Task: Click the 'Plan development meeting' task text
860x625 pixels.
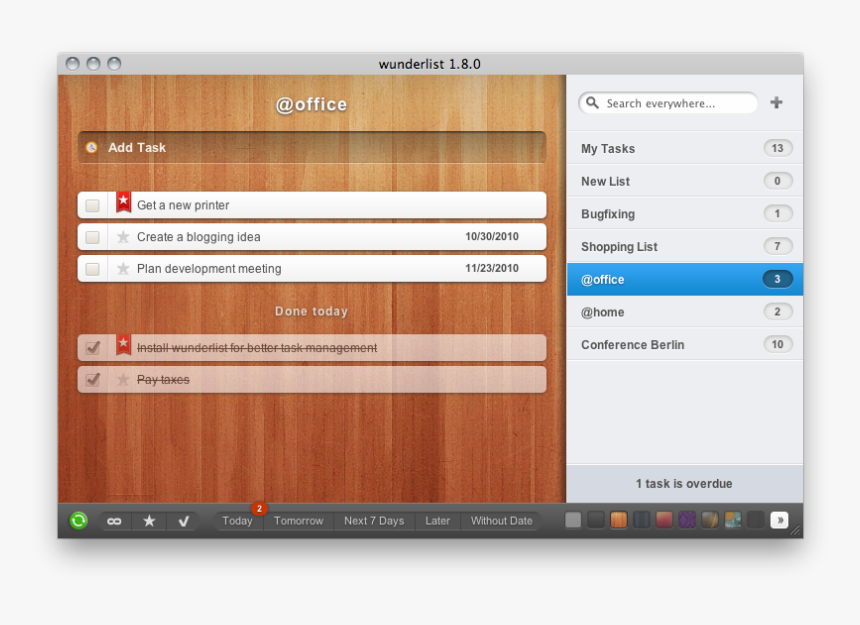Action: pyautogui.click(x=209, y=269)
